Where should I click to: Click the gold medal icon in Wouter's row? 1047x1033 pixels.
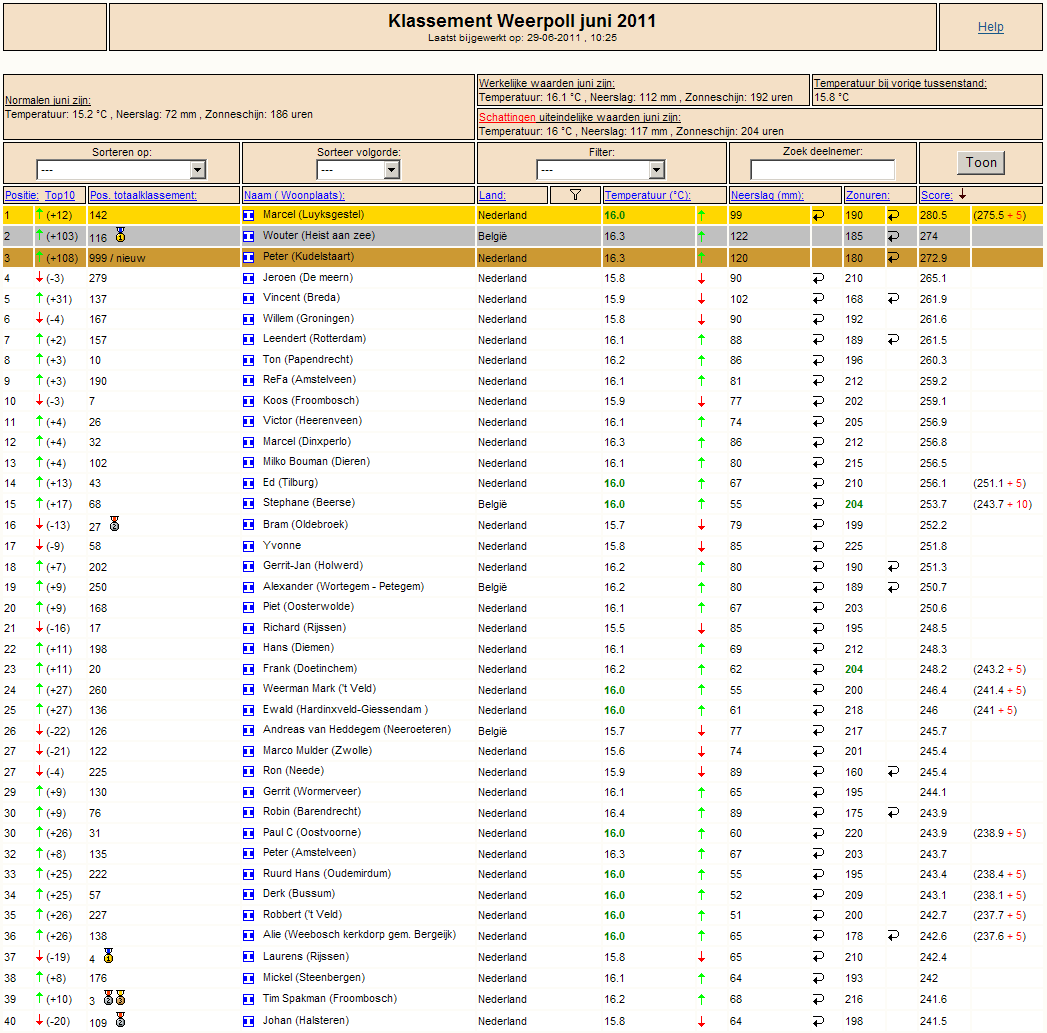pos(119,236)
